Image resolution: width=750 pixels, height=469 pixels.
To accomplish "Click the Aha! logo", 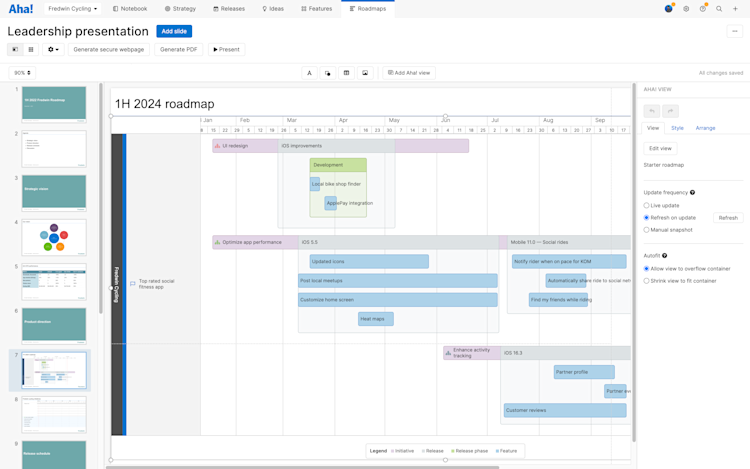I will [x=21, y=9].
